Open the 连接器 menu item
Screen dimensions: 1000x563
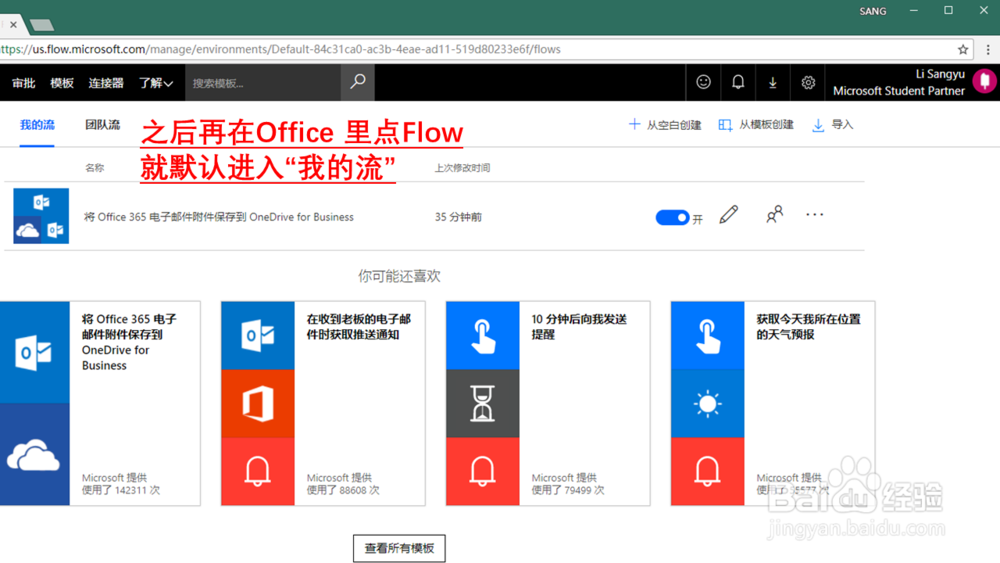tap(106, 83)
